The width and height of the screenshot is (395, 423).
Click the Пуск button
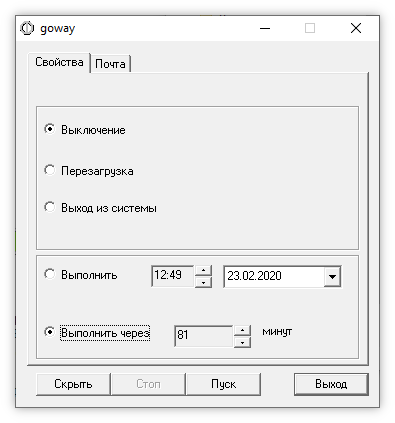point(223,384)
